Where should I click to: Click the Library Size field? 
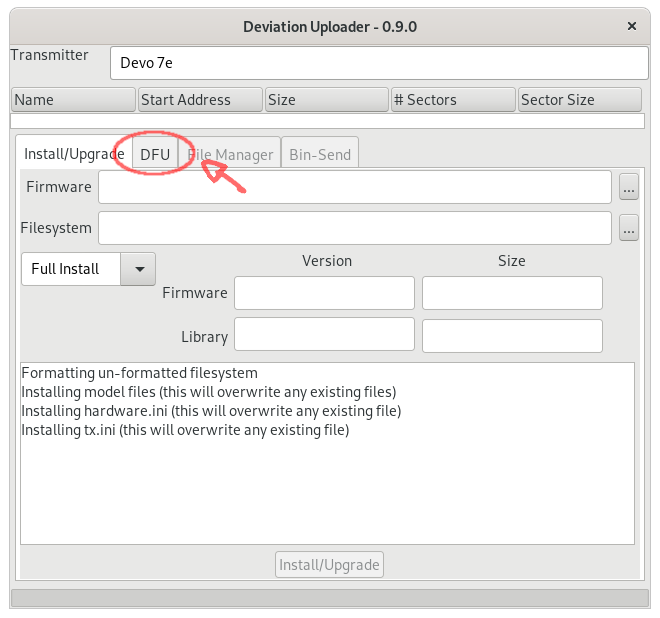pyautogui.click(x=512, y=336)
